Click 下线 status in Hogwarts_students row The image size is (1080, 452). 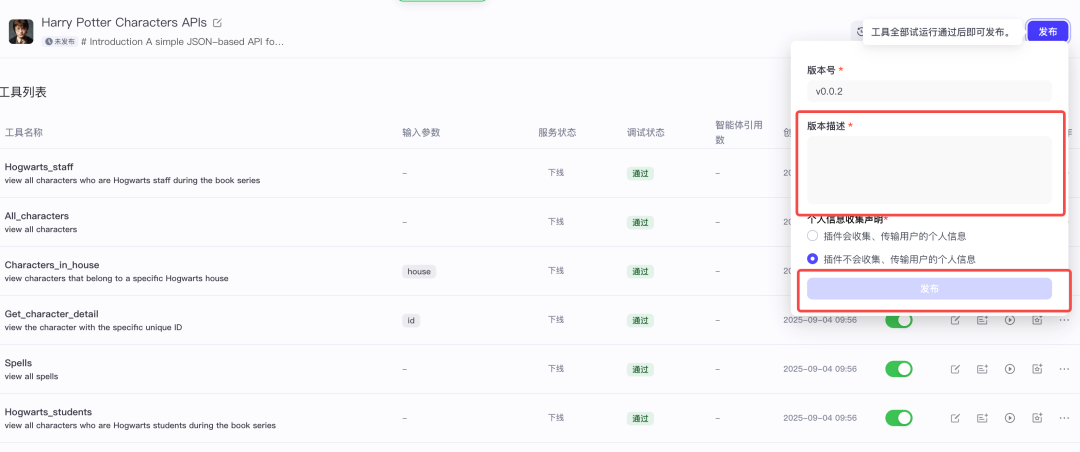pos(556,418)
